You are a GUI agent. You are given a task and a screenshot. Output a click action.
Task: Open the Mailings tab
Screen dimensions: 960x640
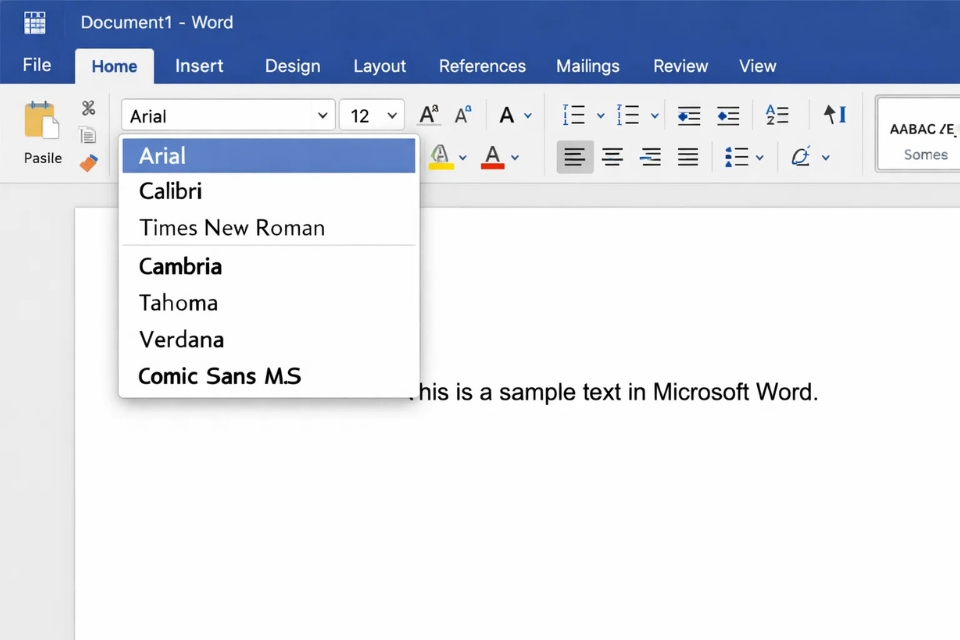(x=588, y=66)
